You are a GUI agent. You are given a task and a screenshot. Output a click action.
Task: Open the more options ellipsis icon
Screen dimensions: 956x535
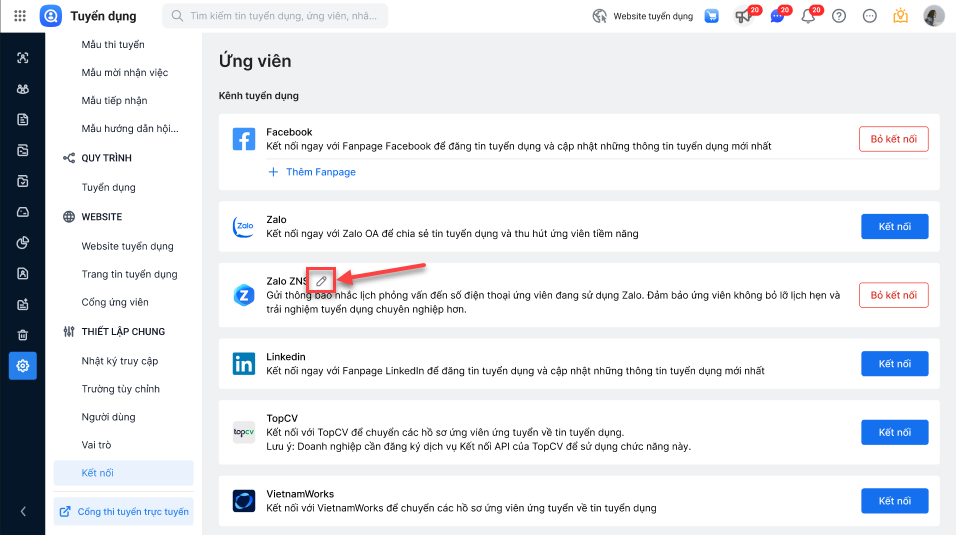[x=869, y=16]
